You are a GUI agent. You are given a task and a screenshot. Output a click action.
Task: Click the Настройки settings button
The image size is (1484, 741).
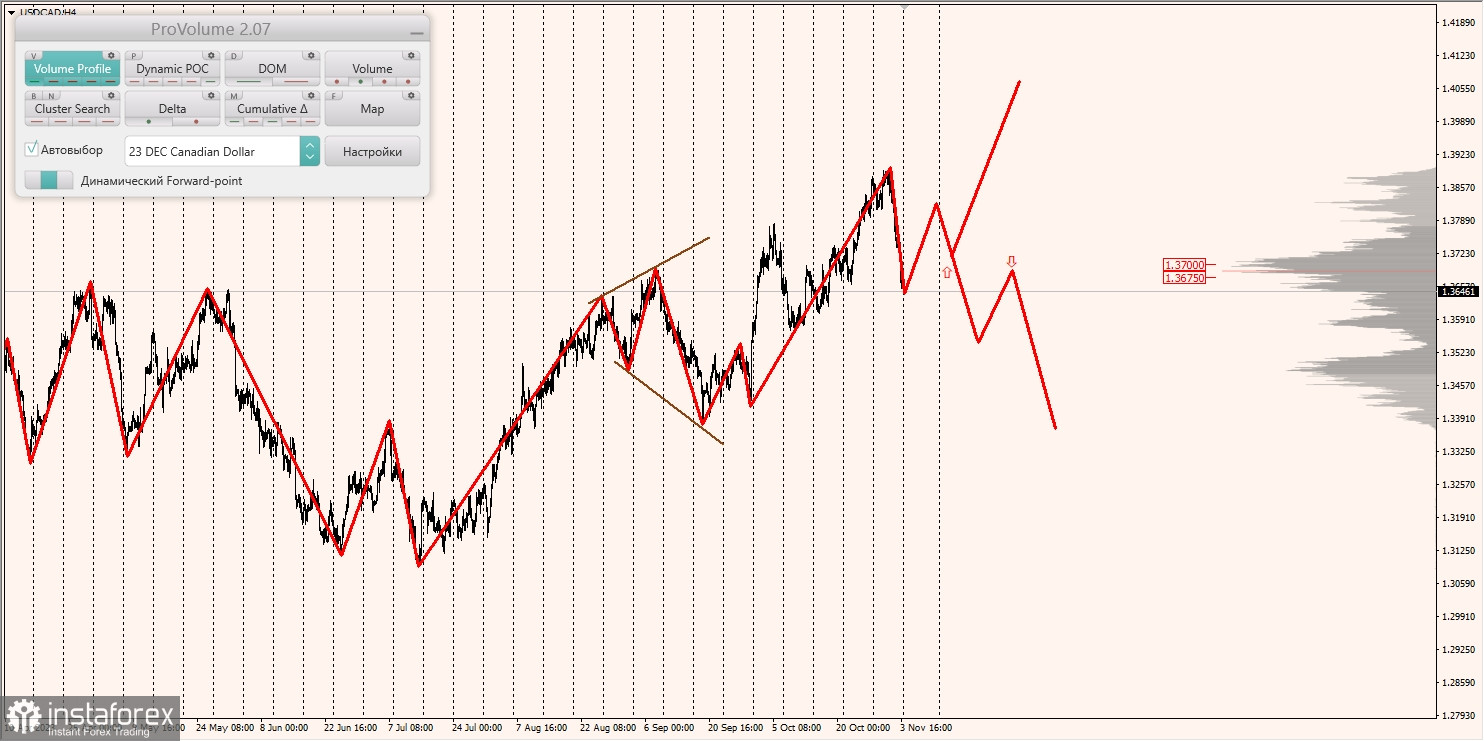(x=372, y=151)
